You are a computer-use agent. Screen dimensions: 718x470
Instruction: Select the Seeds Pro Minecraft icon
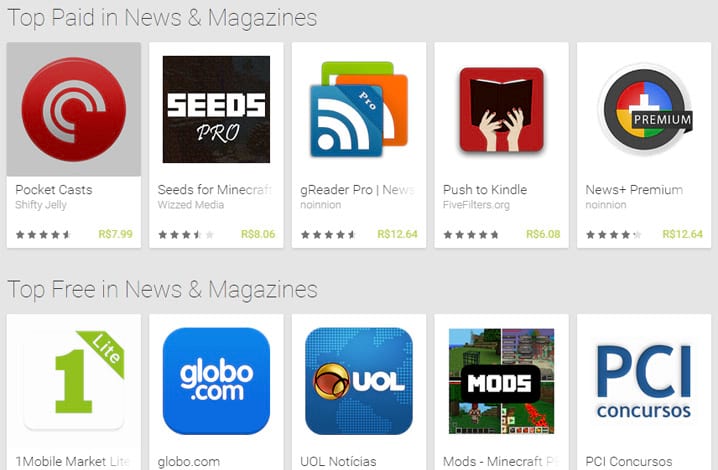pyautogui.click(x=216, y=109)
